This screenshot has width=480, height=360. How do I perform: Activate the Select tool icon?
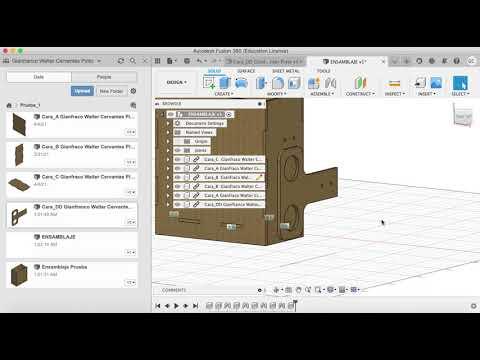460,83
